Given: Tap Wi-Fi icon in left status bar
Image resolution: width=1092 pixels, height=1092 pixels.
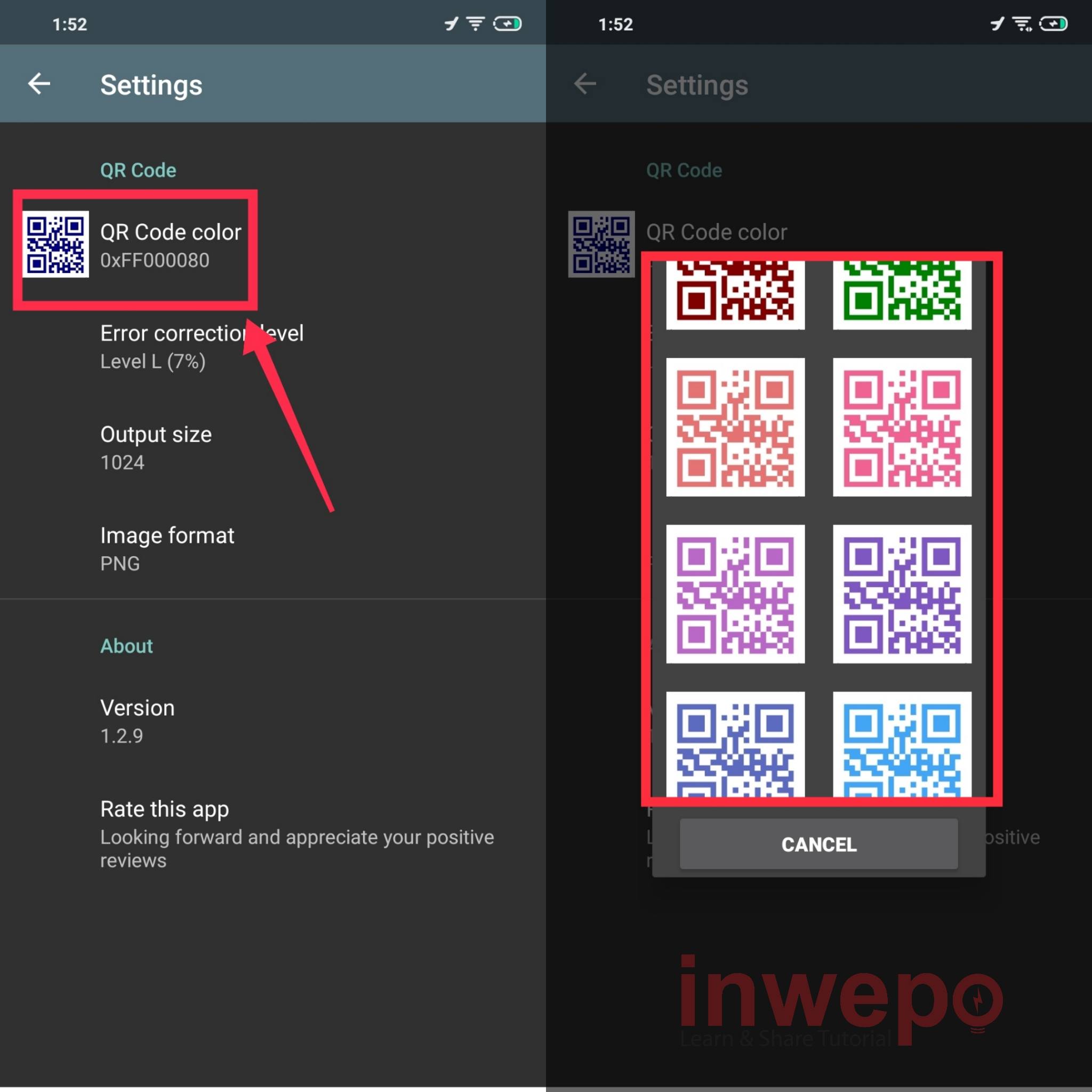Looking at the screenshot, I should tap(475, 24).
